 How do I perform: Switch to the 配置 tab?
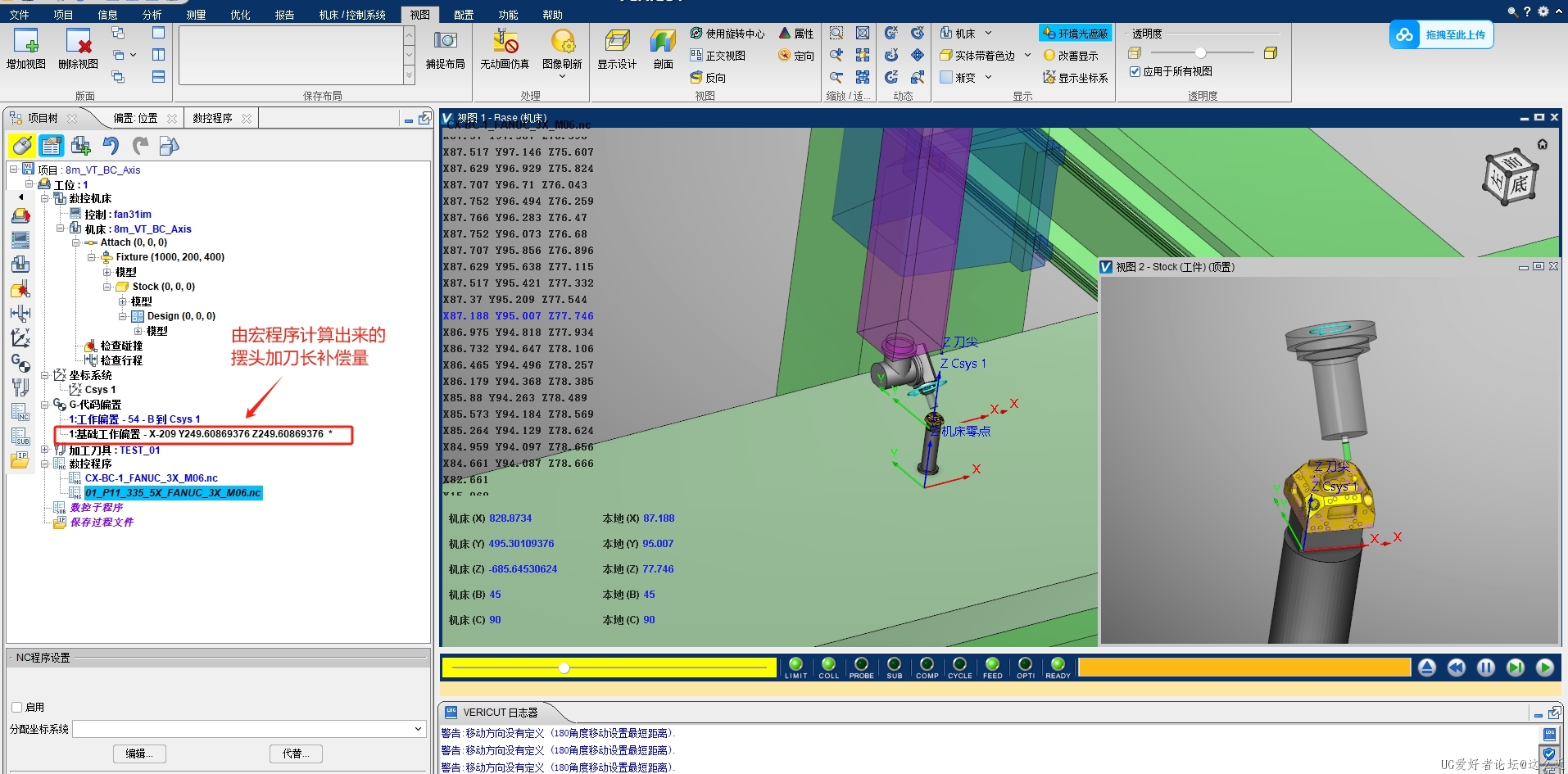click(x=464, y=15)
